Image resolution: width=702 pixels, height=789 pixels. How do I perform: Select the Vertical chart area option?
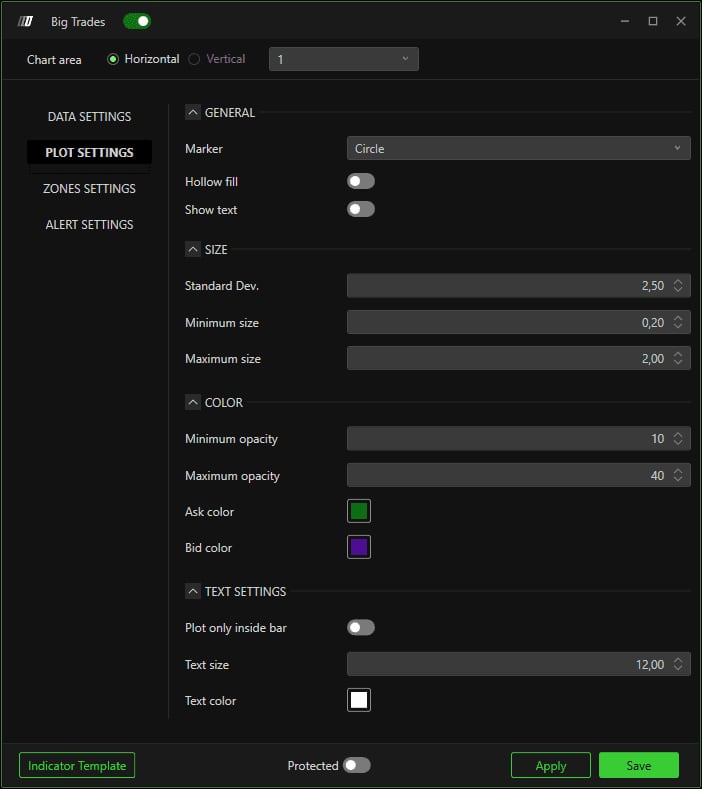coord(194,59)
